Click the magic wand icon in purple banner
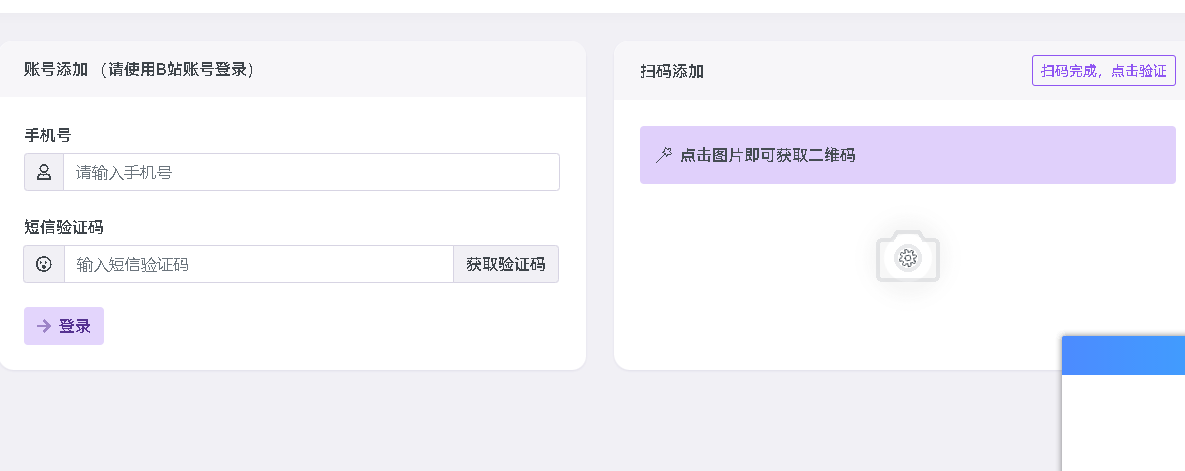Image resolution: width=1185 pixels, height=471 pixels. pos(664,155)
